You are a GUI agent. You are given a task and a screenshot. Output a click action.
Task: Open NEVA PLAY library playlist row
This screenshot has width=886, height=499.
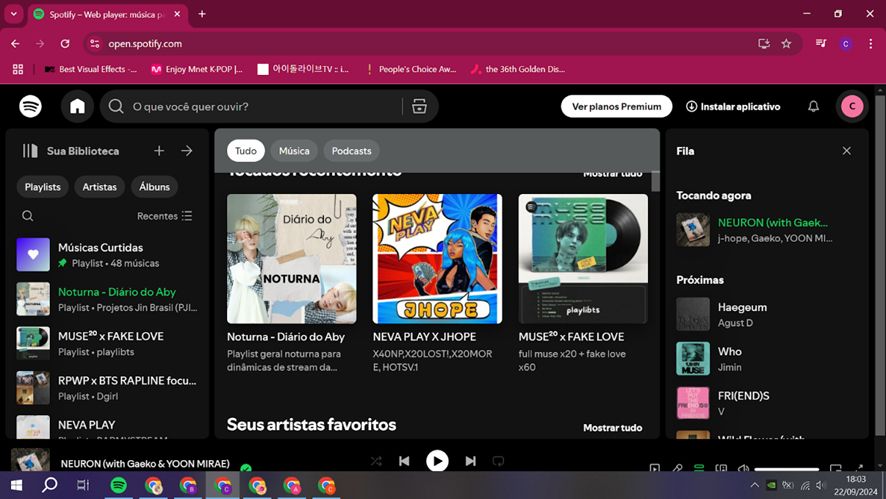click(107, 427)
